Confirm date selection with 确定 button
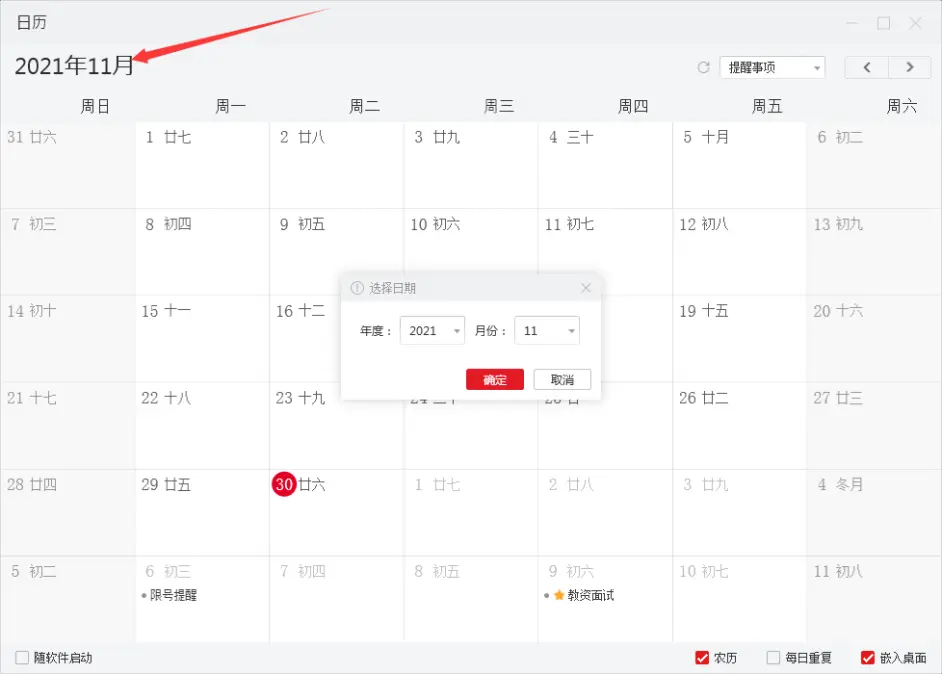 (495, 379)
